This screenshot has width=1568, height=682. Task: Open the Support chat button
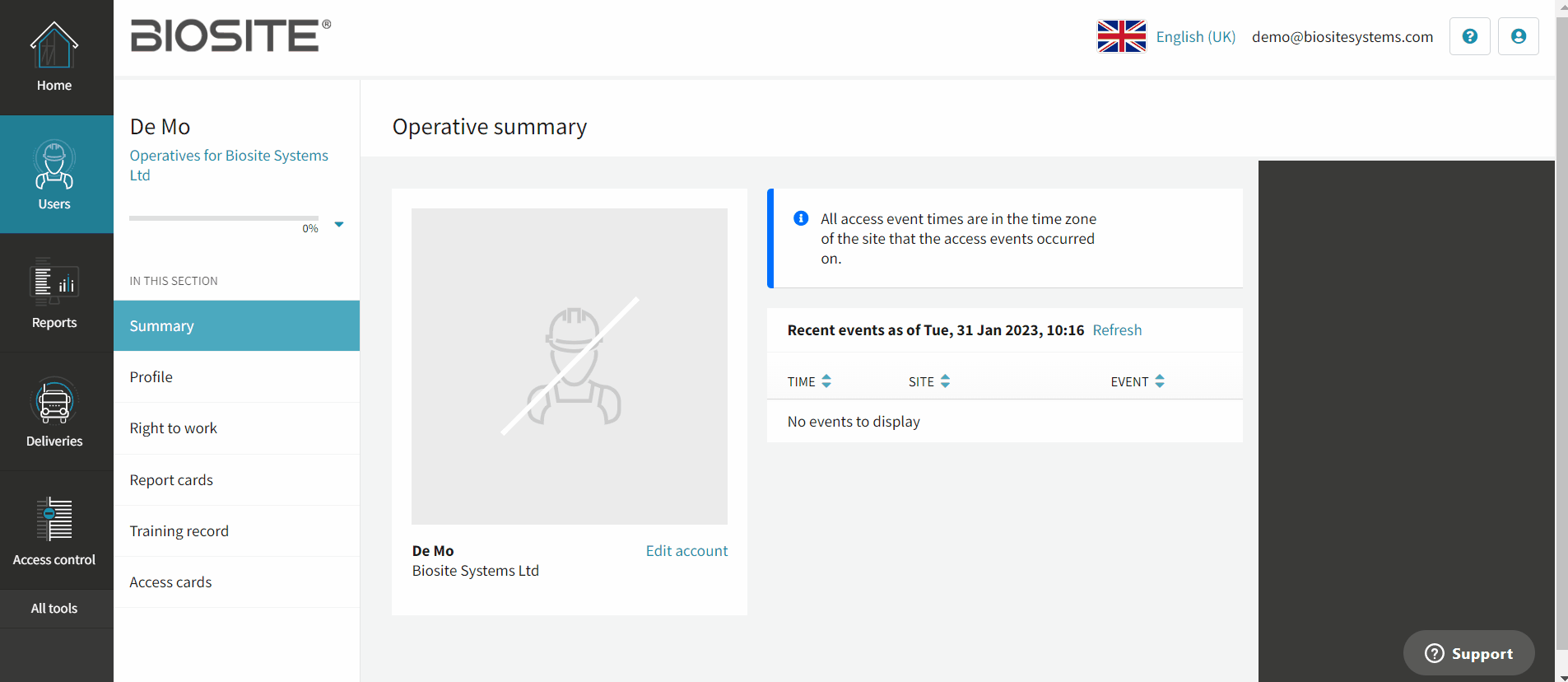coord(1469,653)
